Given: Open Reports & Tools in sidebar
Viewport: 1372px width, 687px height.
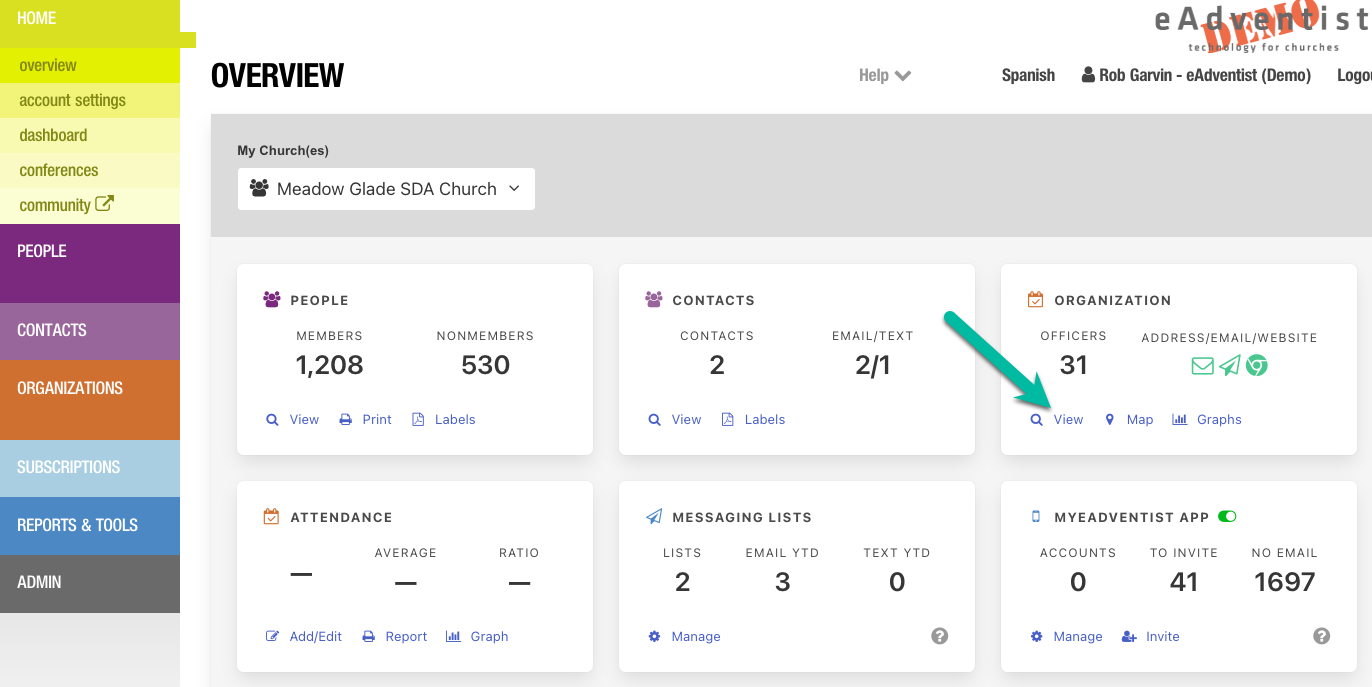Looking at the screenshot, I should (x=90, y=525).
